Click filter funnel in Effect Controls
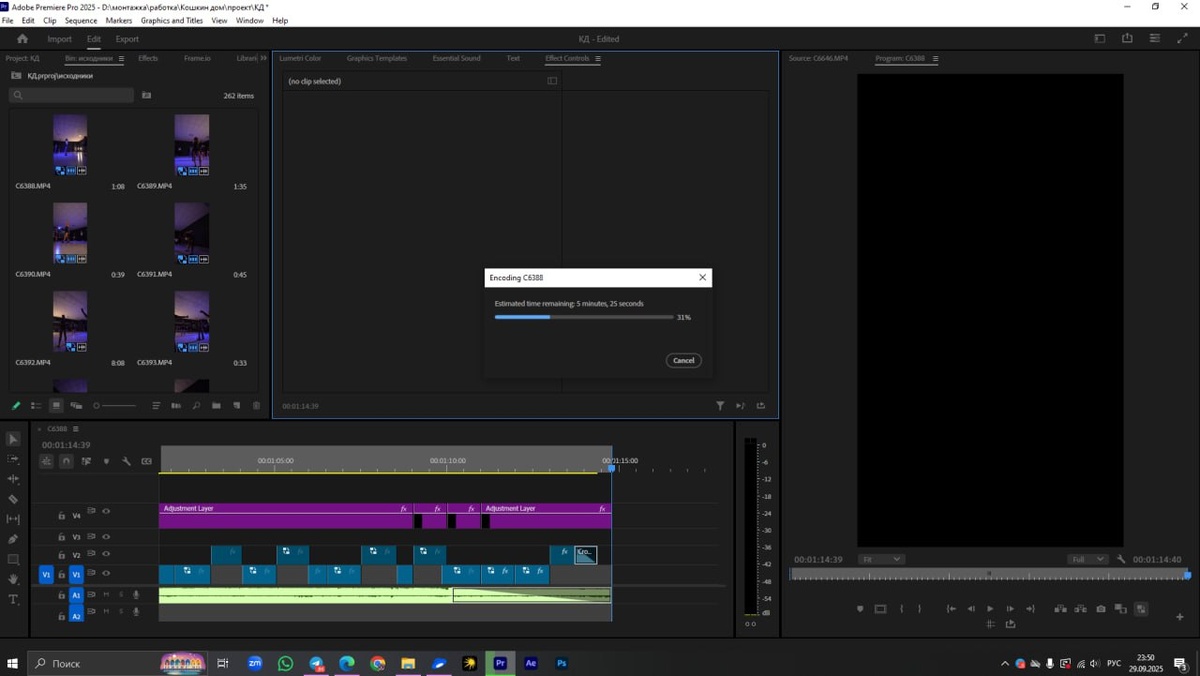Image resolution: width=1200 pixels, height=676 pixels. [720, 406]
